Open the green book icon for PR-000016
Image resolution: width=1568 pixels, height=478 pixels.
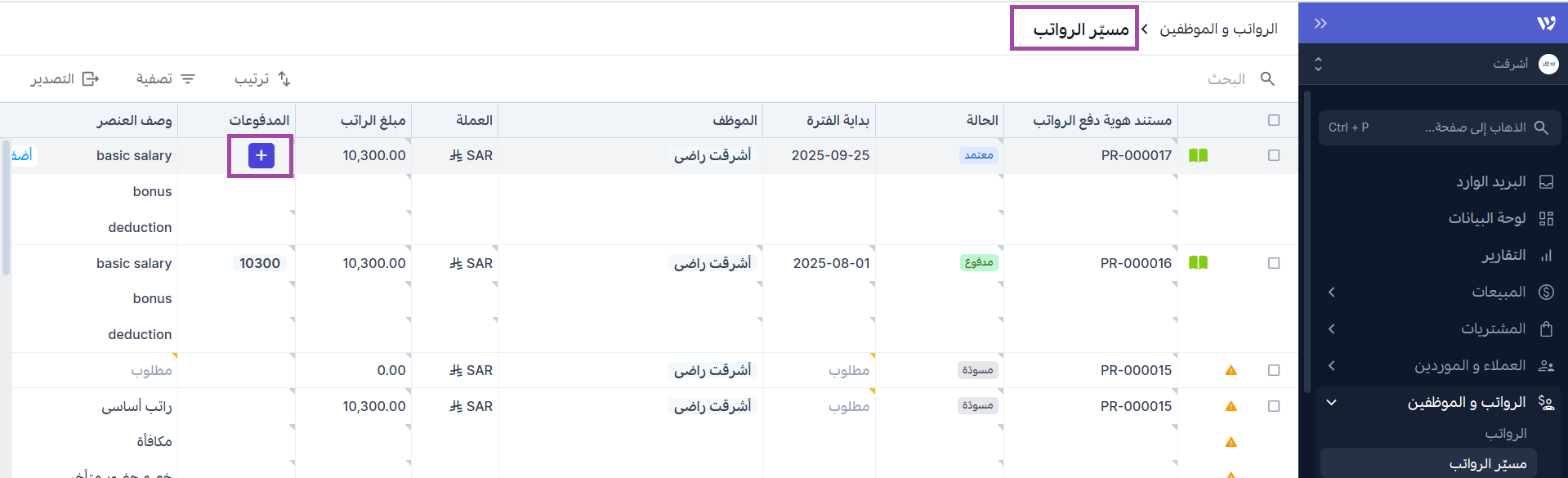[x=1198, y=263]
